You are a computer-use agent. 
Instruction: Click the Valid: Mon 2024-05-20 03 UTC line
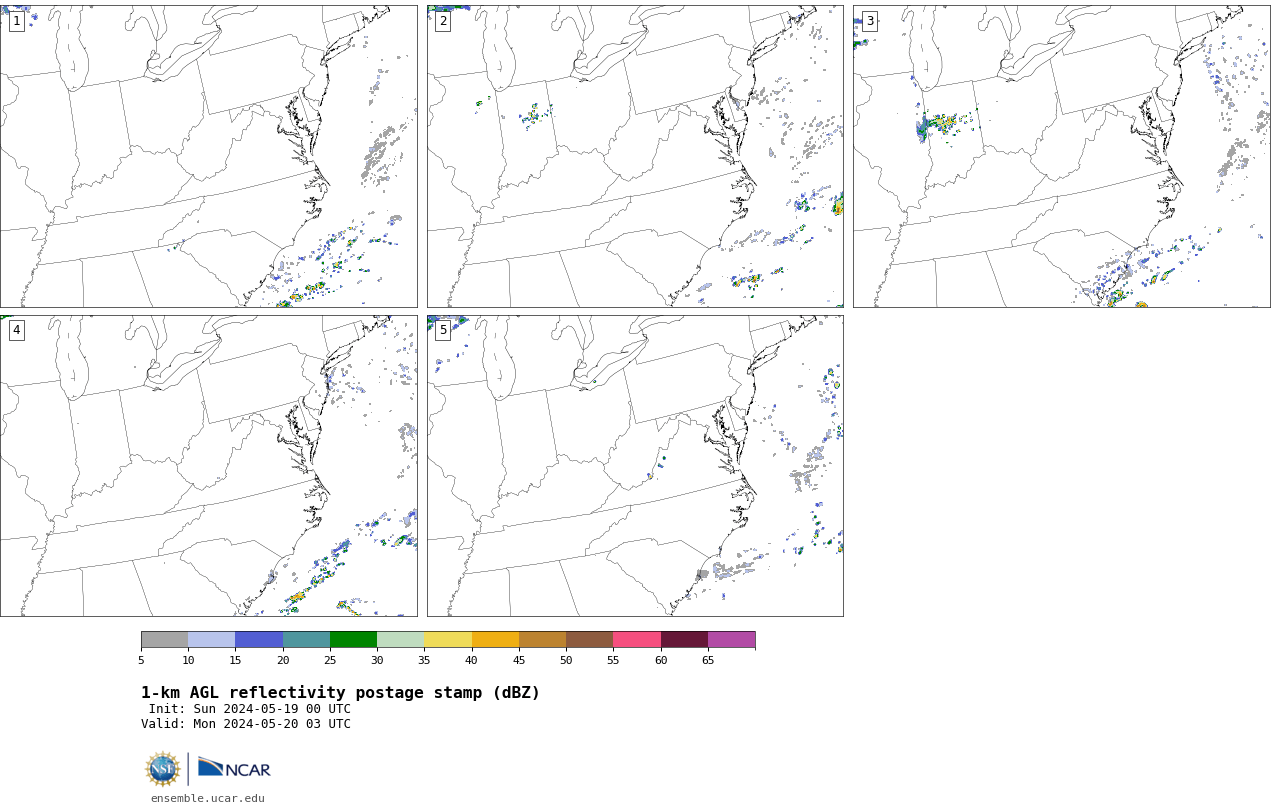(x=246, y=724)
